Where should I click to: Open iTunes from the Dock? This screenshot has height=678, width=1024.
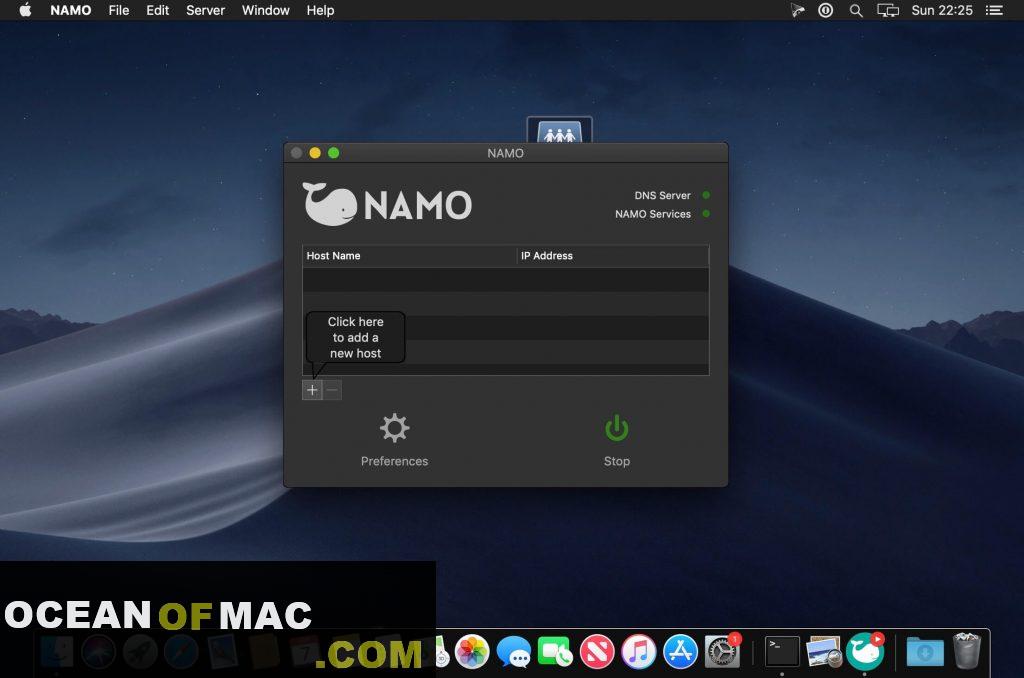point(639,652)
